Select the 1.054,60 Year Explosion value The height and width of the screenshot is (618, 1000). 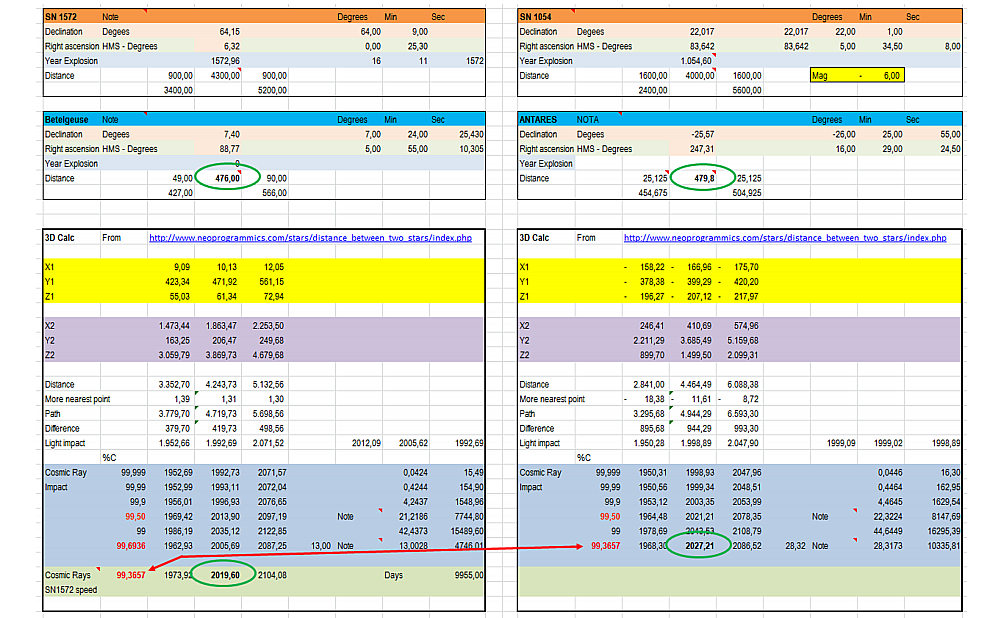[696, 61]
